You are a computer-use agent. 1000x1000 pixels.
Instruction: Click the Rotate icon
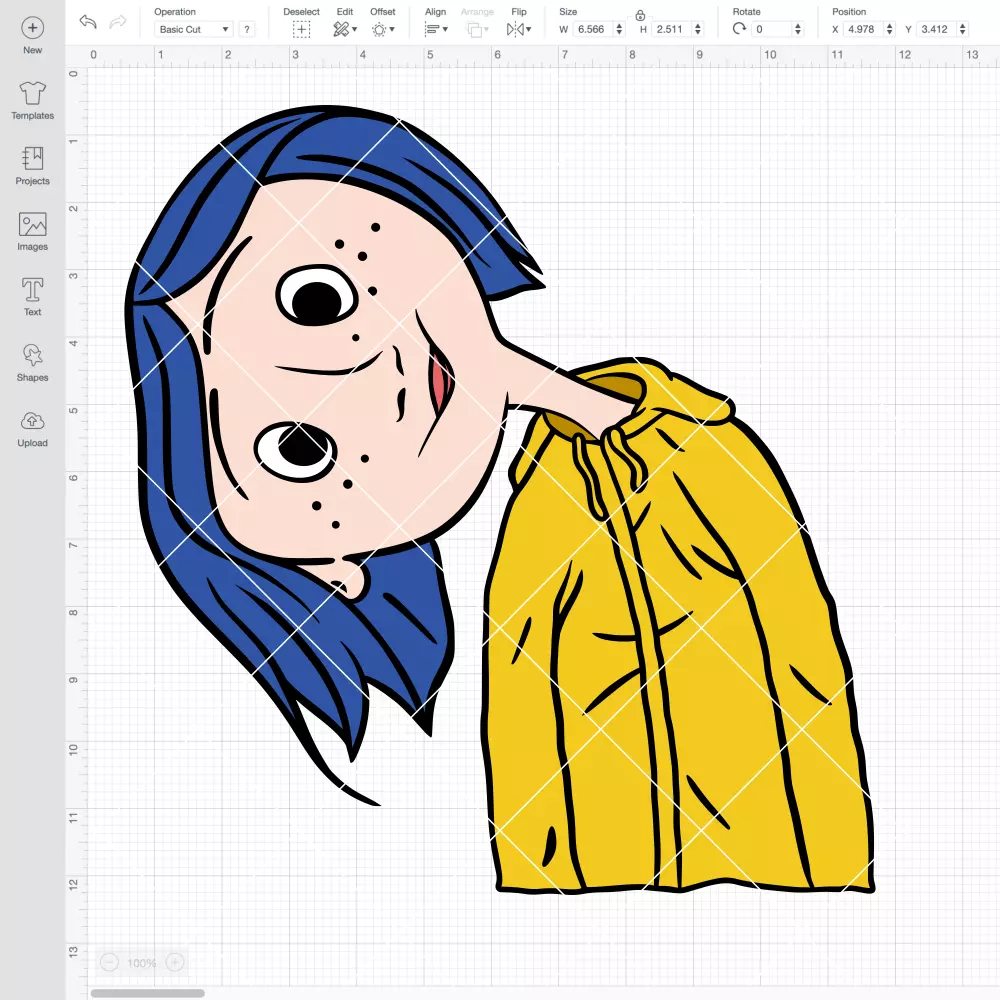point(739,29)
